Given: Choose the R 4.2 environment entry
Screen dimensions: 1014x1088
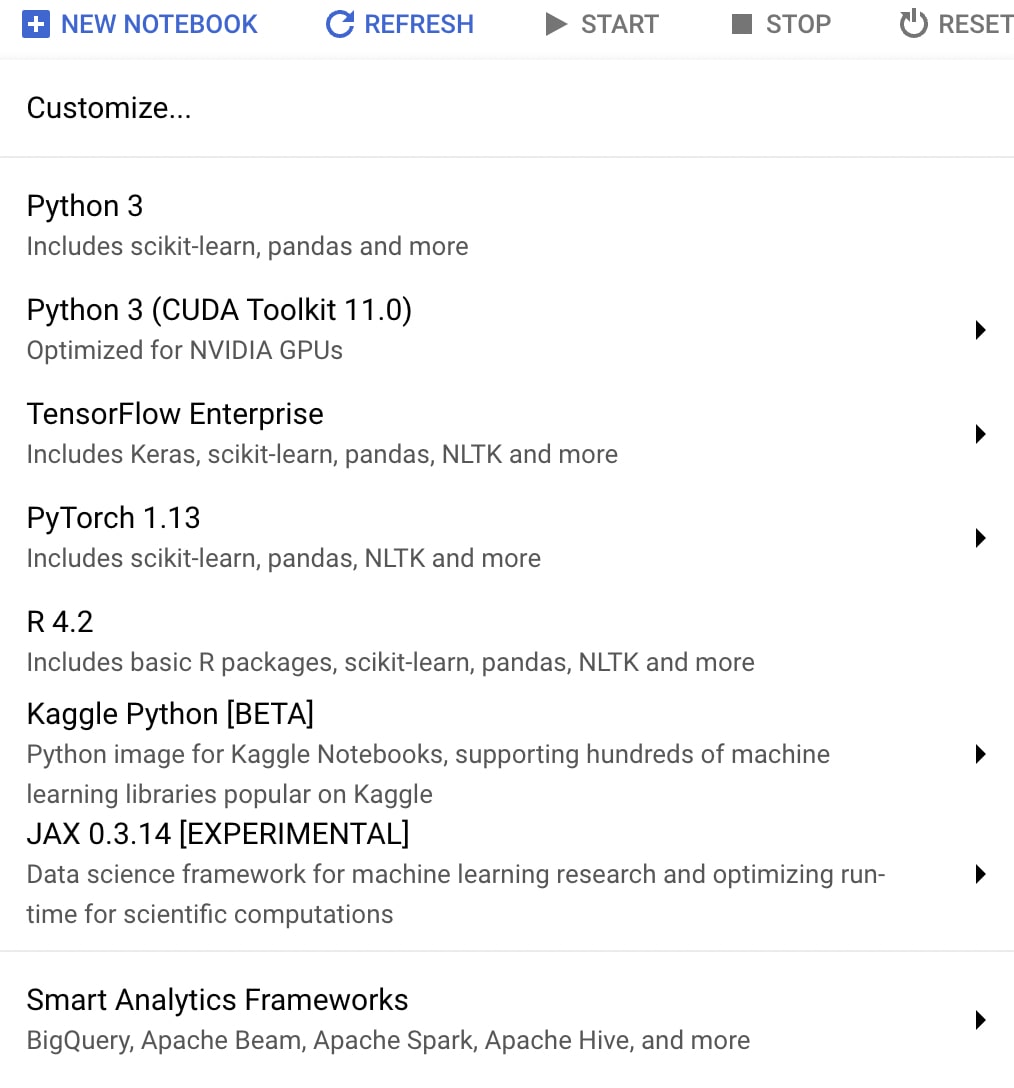Looking at the screenshot, I should (x=507, y=643).
